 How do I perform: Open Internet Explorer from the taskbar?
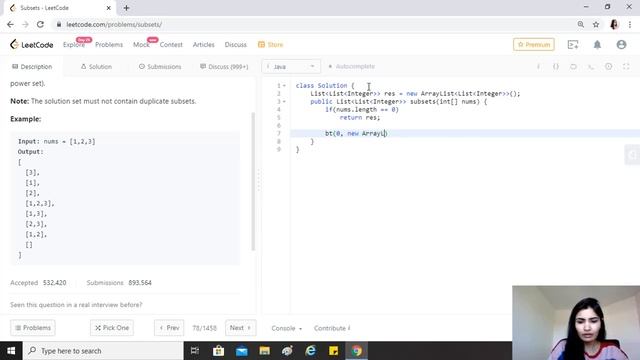tap(311, 351)
